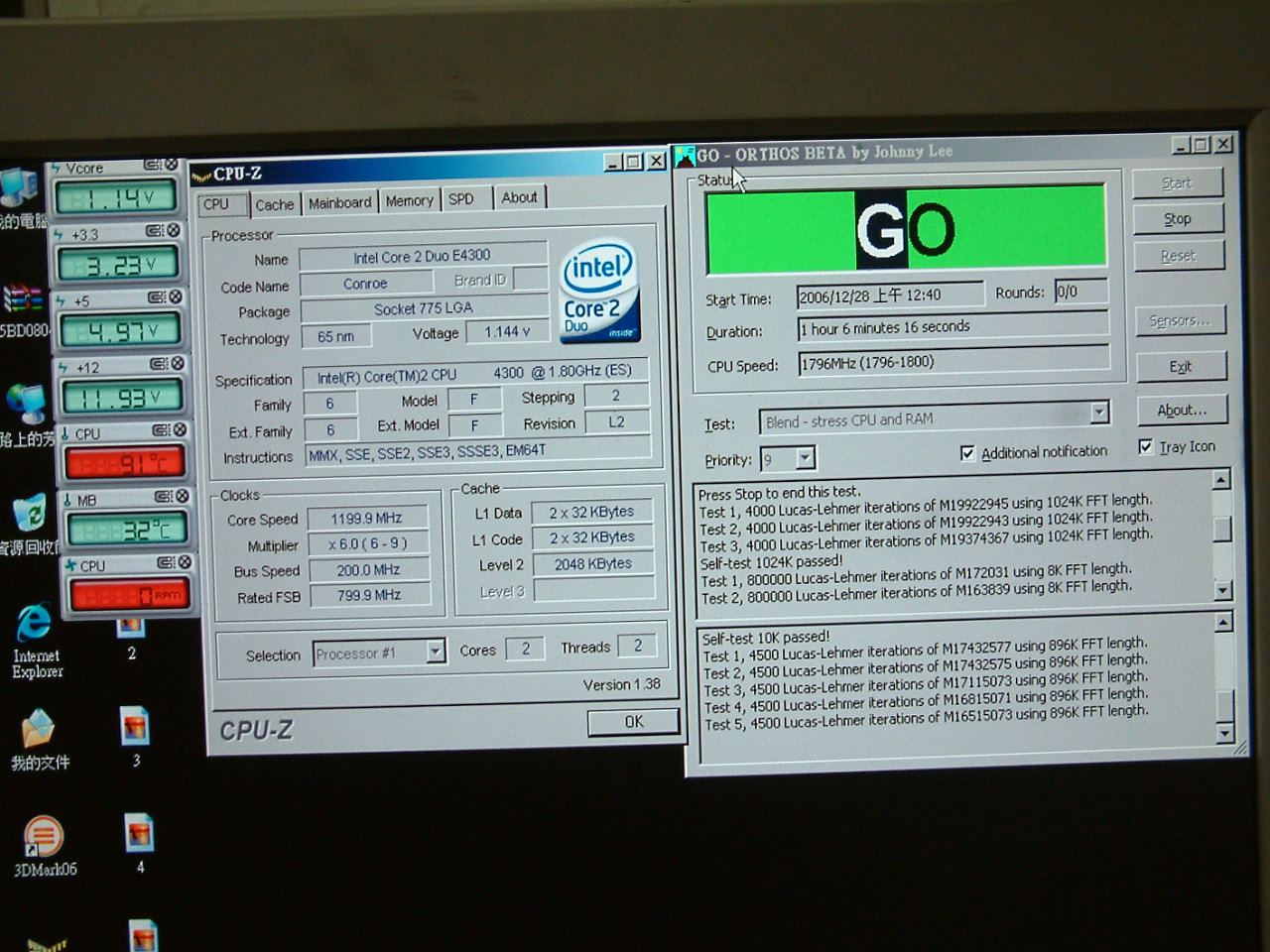Switch to the SPD tab in CPU-Z
The width and height of the screenshot is (1270, 952).
(x=461, y=198)
